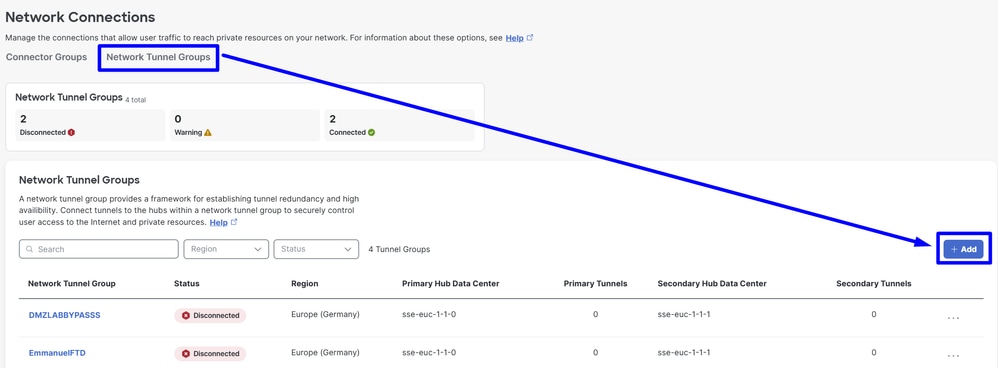
Task: Click the Add button
Action: [x=963, y=250]
